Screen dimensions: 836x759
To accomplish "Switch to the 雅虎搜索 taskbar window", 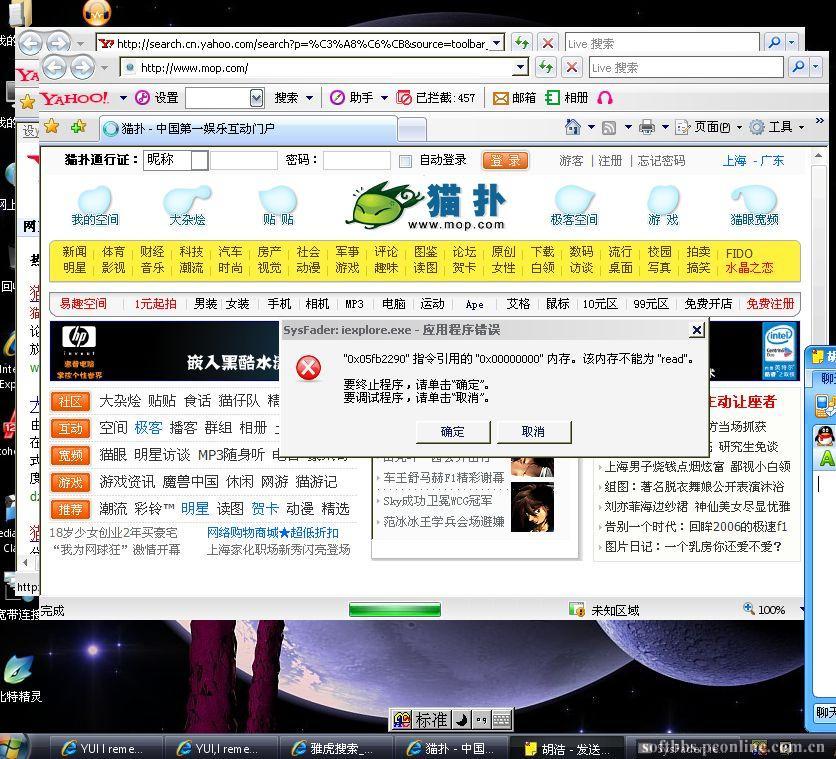I will click(335, 748).
